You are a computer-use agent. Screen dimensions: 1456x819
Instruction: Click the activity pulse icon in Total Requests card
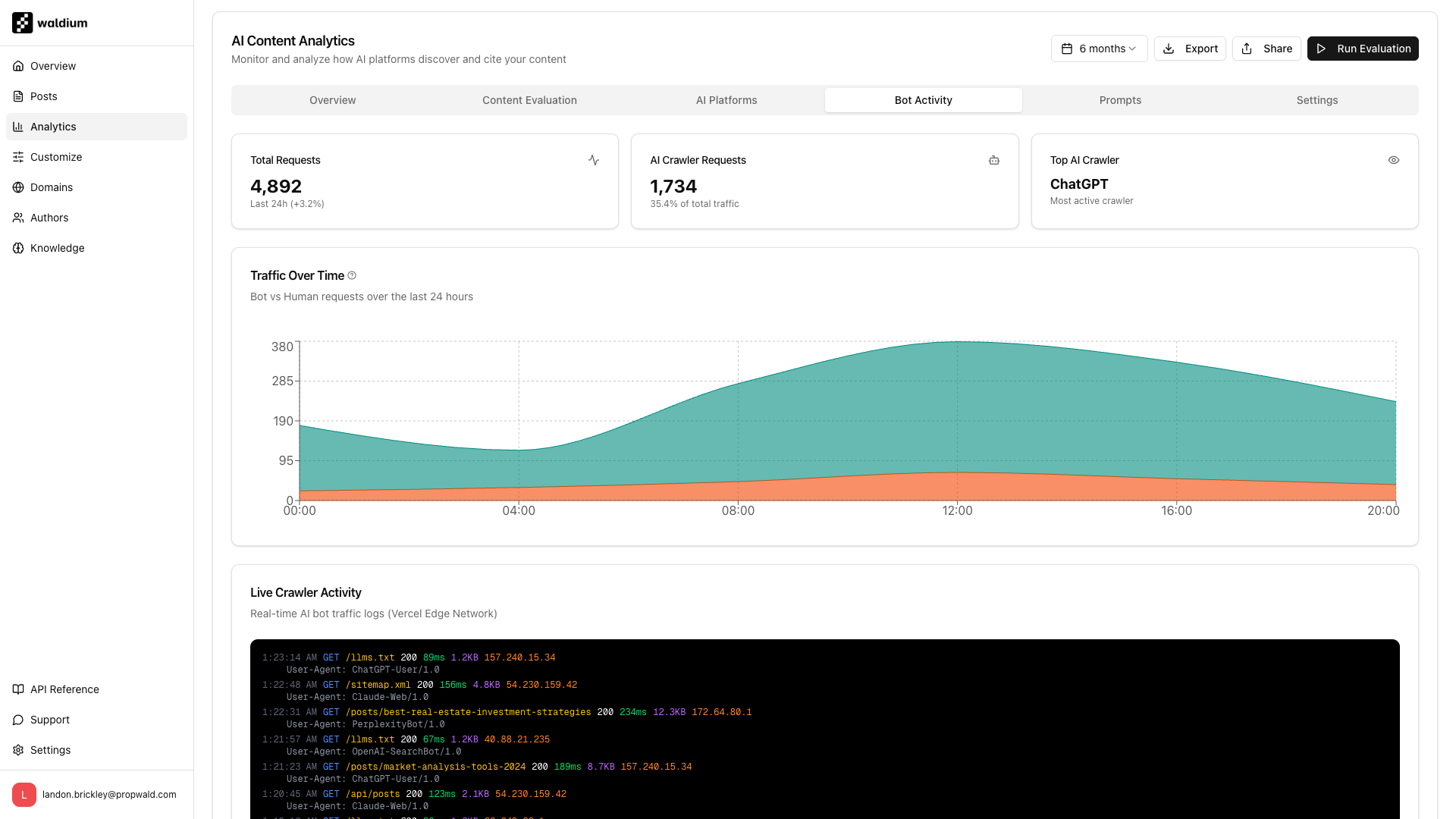pos(594,160)
